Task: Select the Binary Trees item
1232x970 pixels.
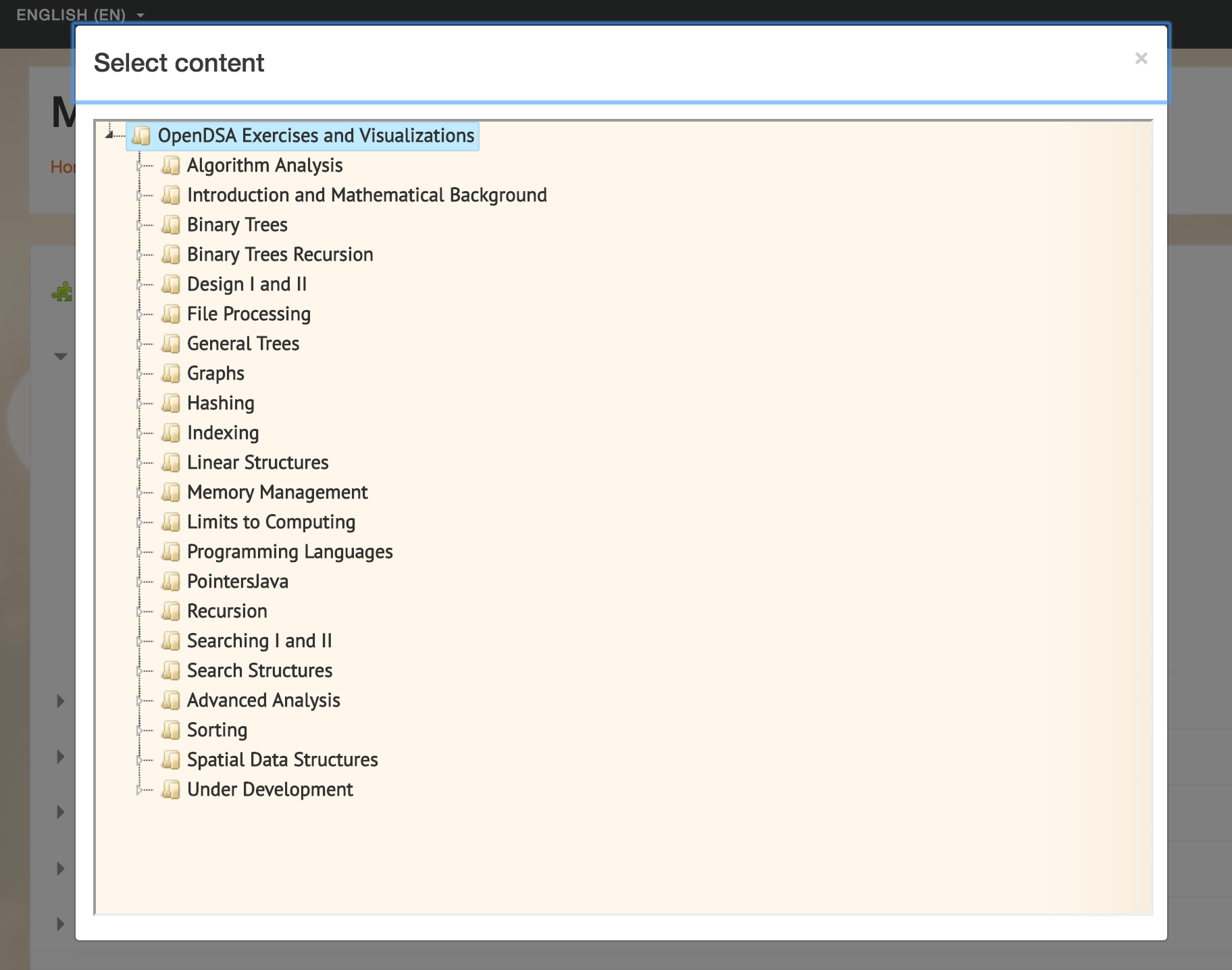Action: coord(237,225)
